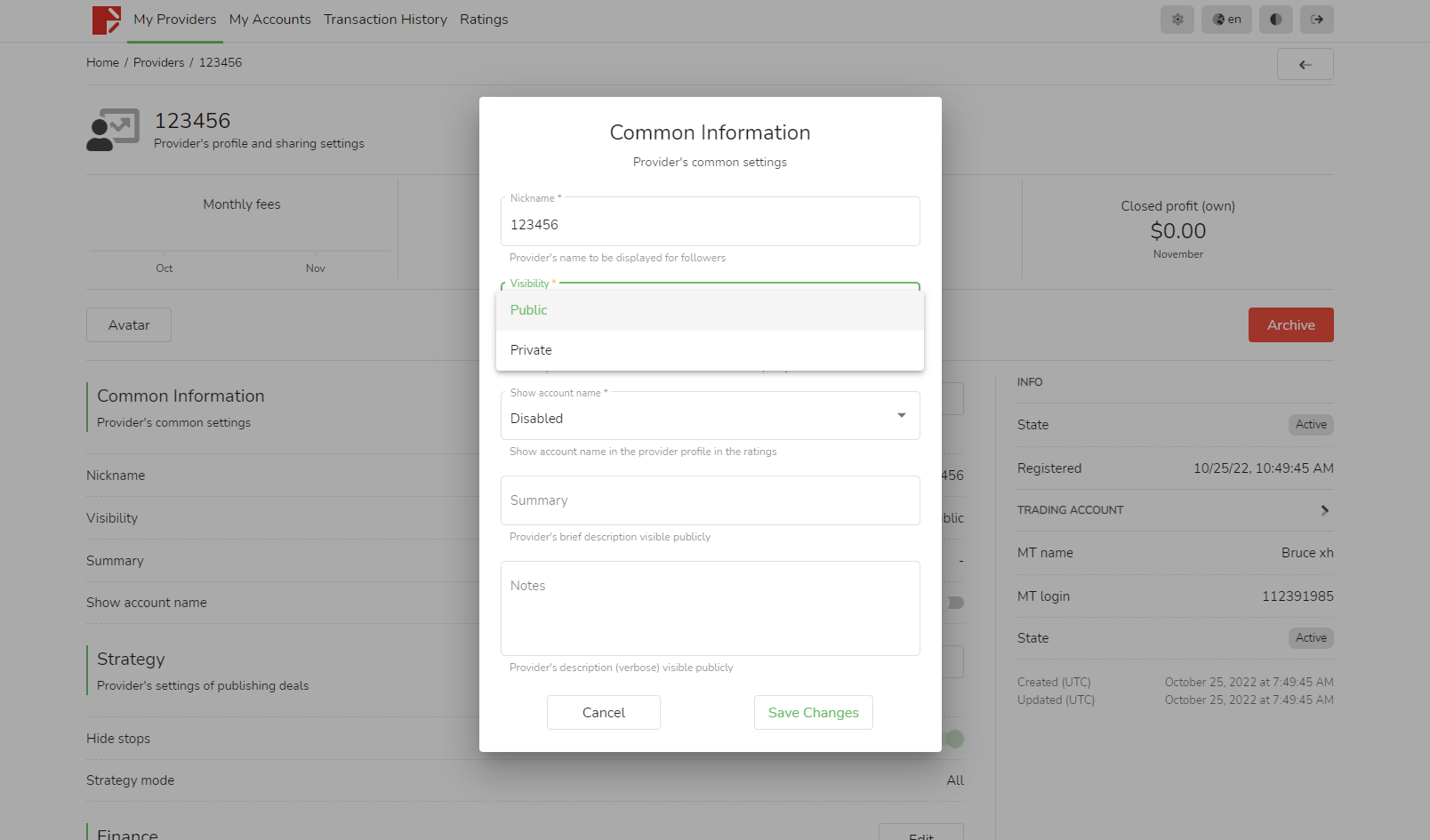This screenshot has width=1430, height=840.
Task: Log out using the exit arrow icon
Action: pyautogui.click(x=1316, y=20)
